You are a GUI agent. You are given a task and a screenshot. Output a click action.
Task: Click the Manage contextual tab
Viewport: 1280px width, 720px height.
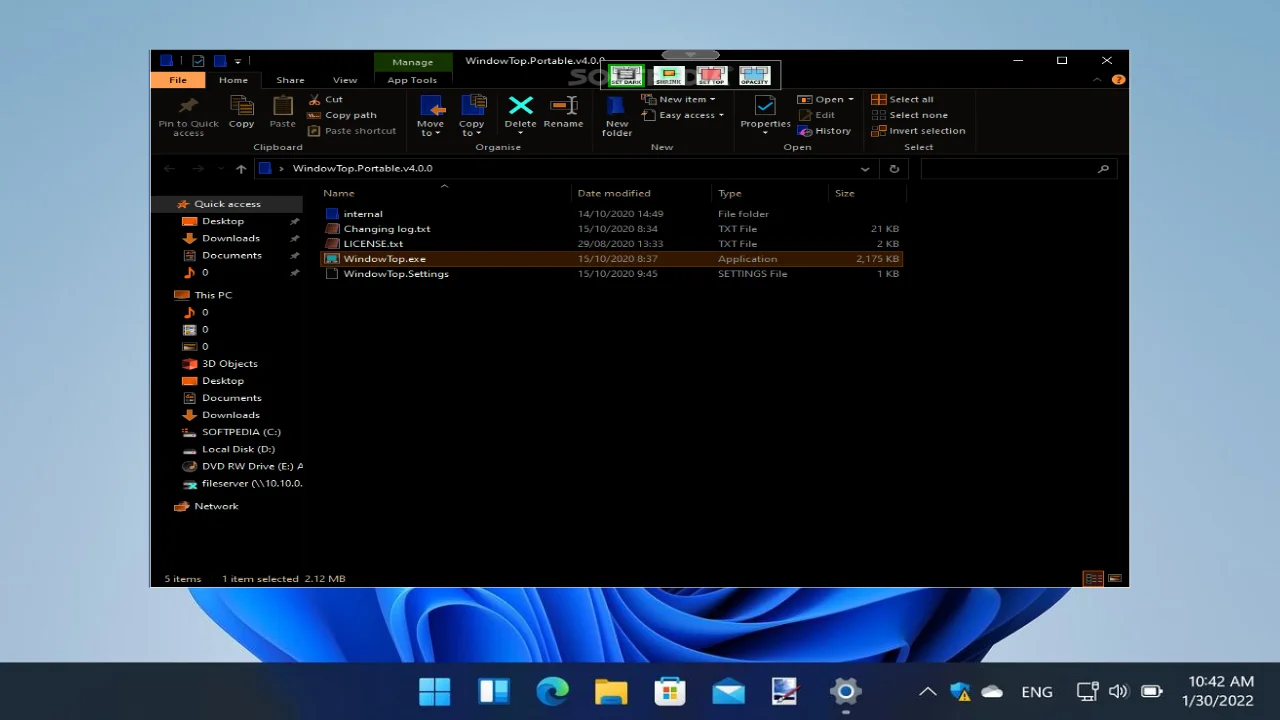point(412,62)
